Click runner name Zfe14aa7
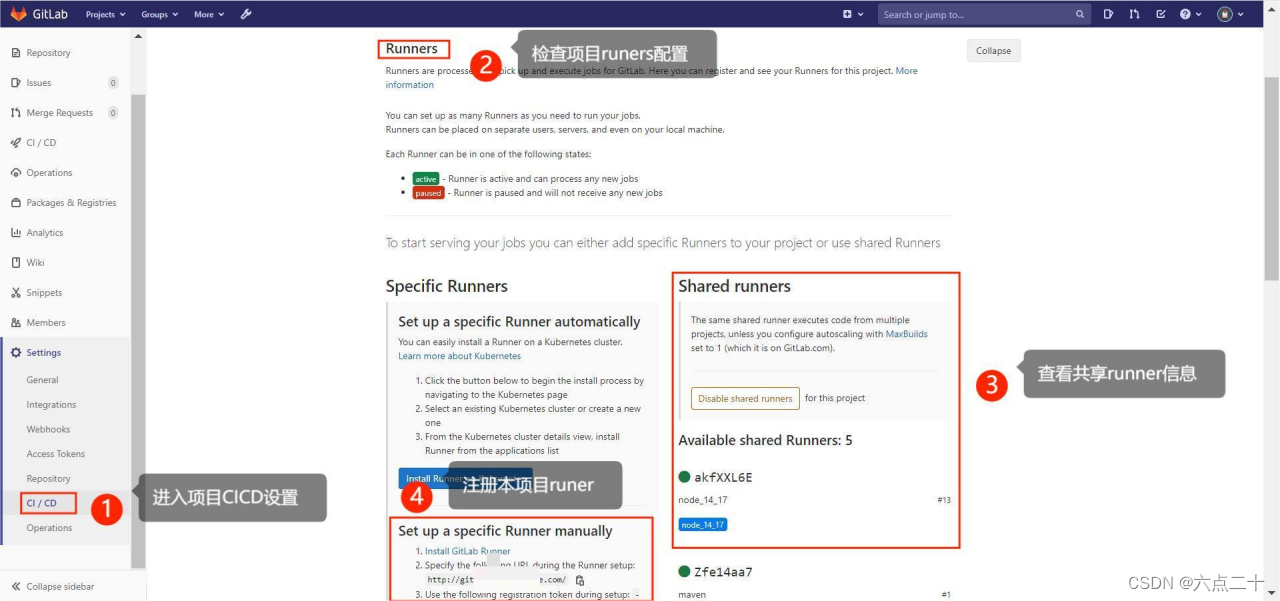This screenshot has height=601, width=1280. (723, 572)
